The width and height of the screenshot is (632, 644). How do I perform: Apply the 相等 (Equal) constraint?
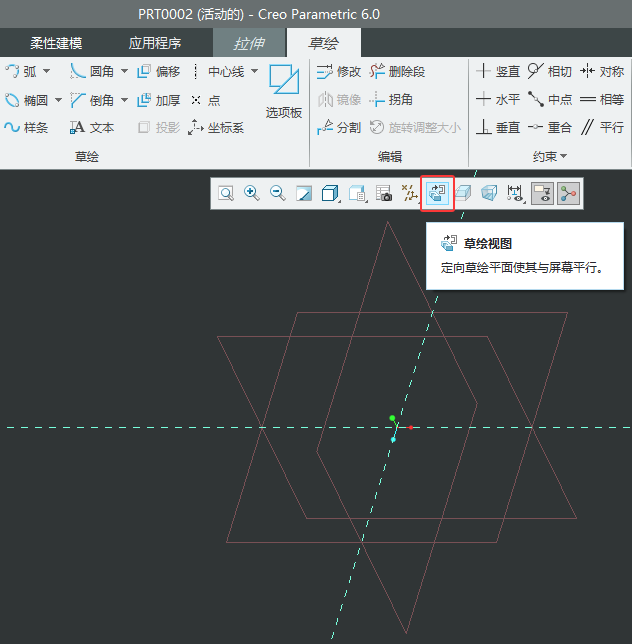click(x=602, y=100)
